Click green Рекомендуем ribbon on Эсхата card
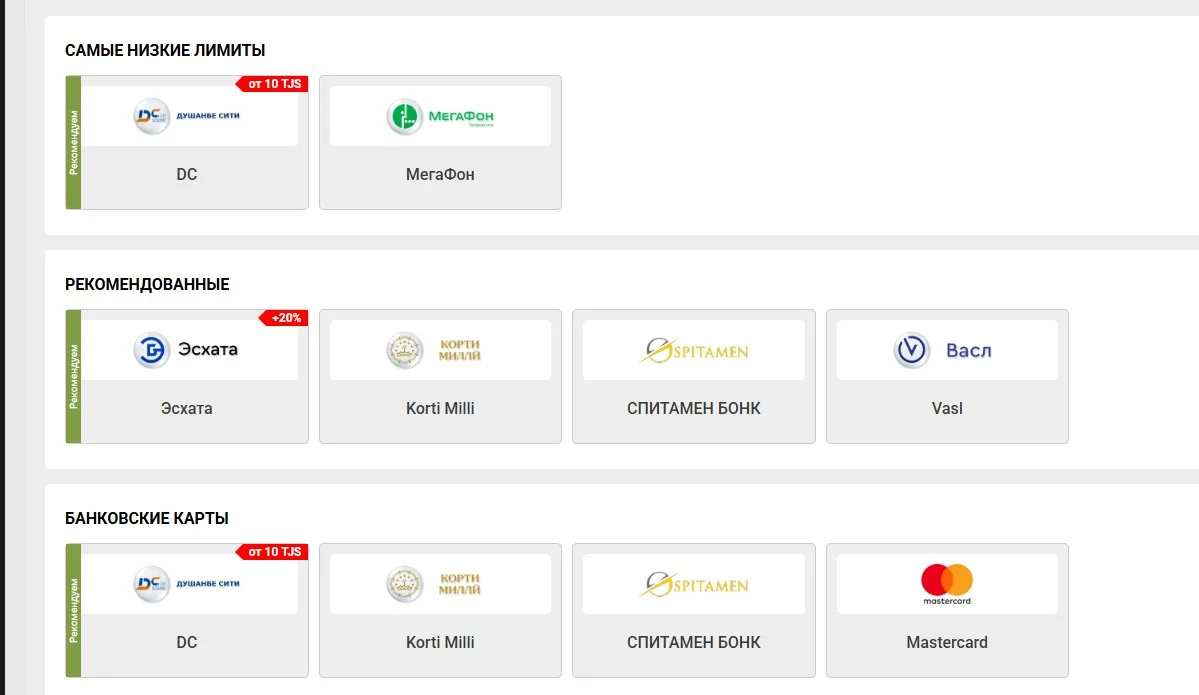Viewport: 1199px width, 695px height. pyautogui.click(x=73, y=376)
